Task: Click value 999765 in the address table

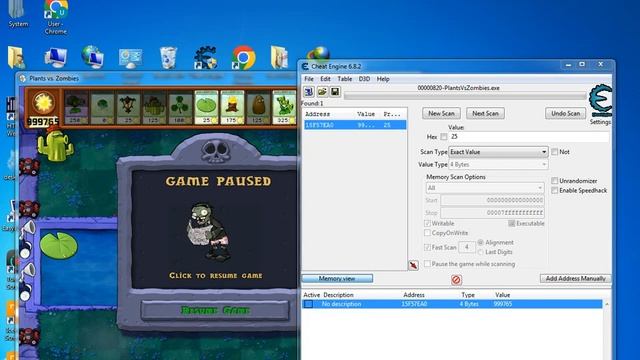Action: (x=503, y=304)
